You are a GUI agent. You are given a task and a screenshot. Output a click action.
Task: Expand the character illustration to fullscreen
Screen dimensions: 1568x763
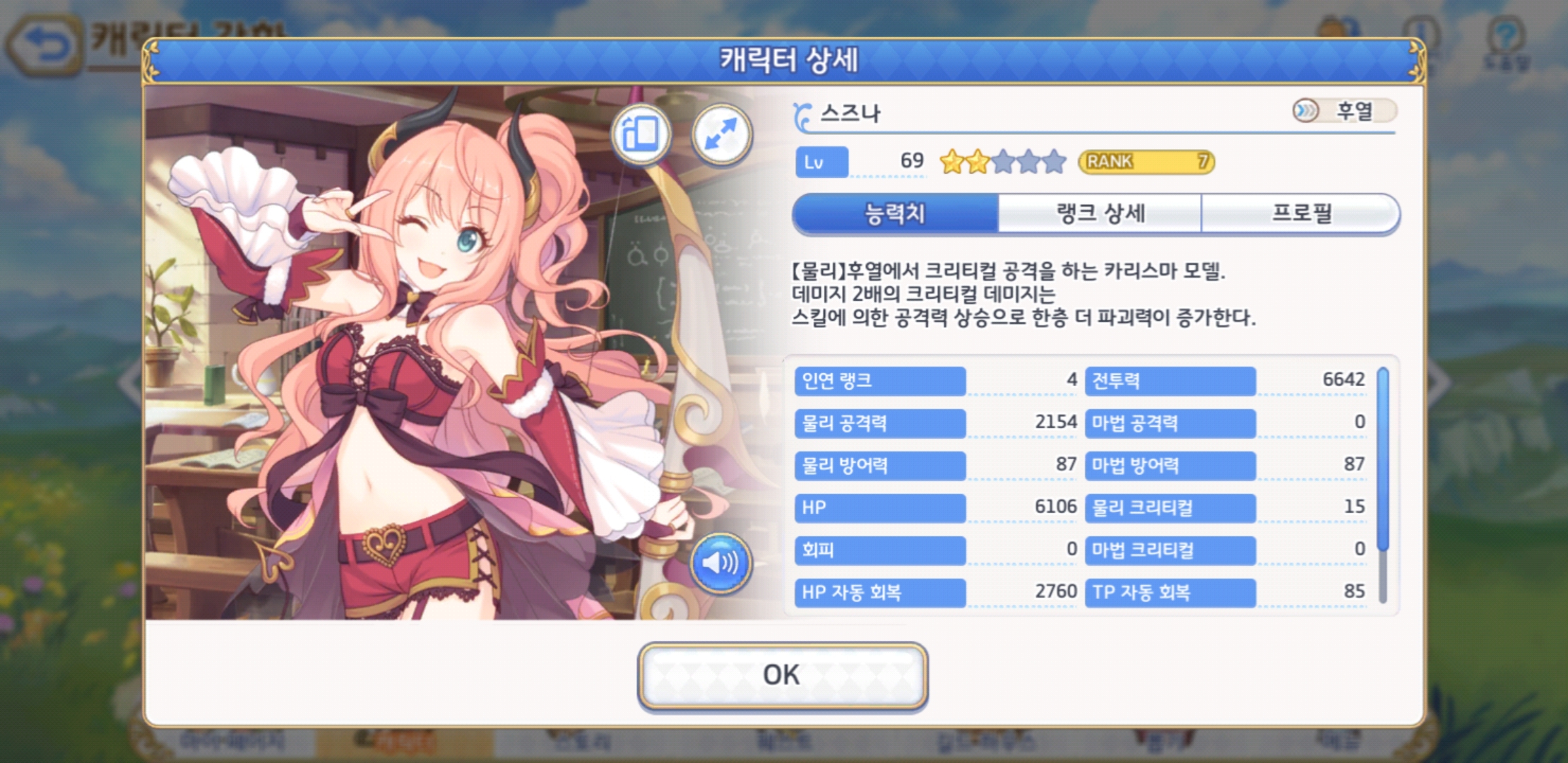click(x=721, y=134)
